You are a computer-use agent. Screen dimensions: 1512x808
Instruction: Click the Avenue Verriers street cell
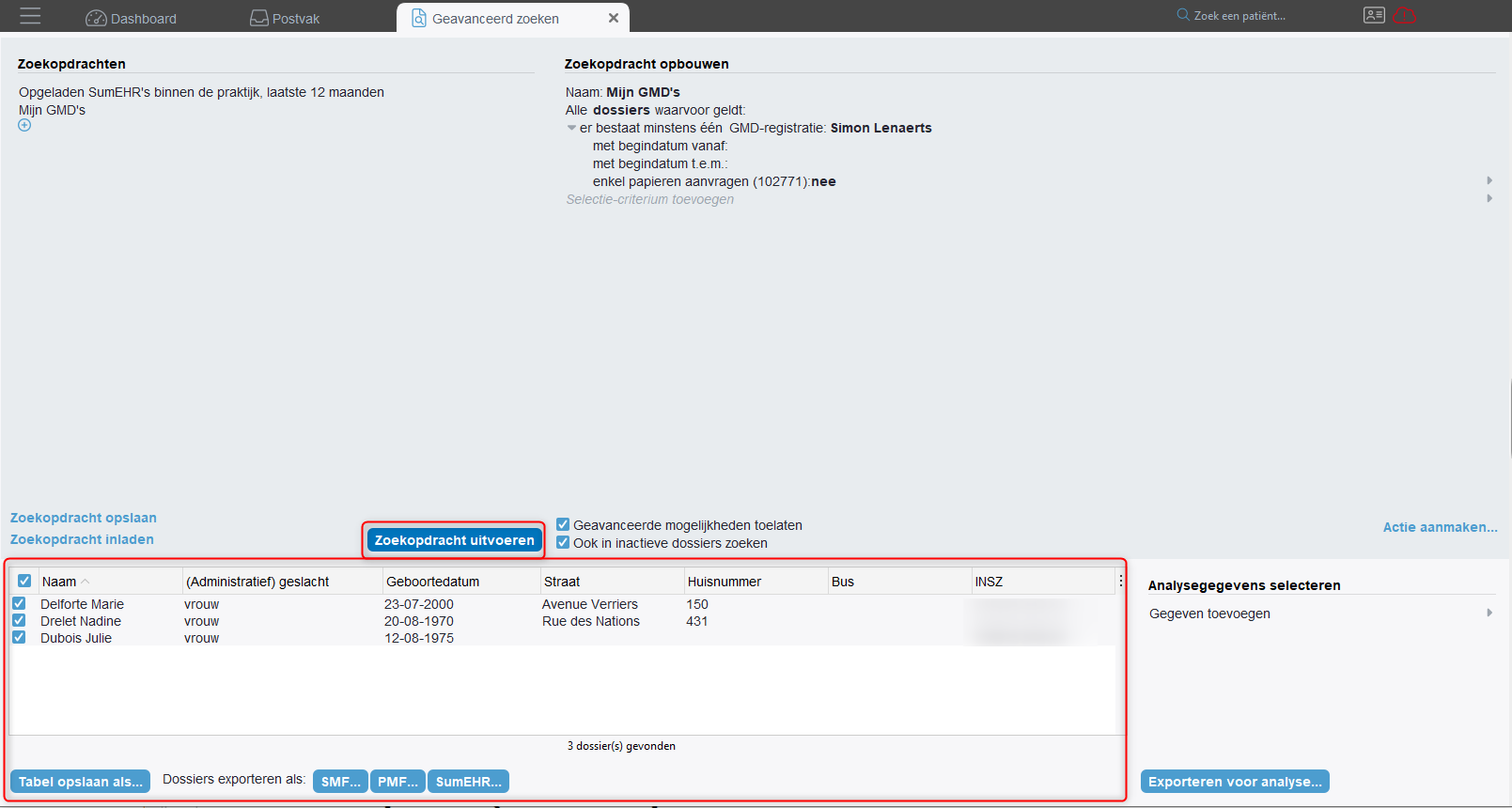click(590, 604)
